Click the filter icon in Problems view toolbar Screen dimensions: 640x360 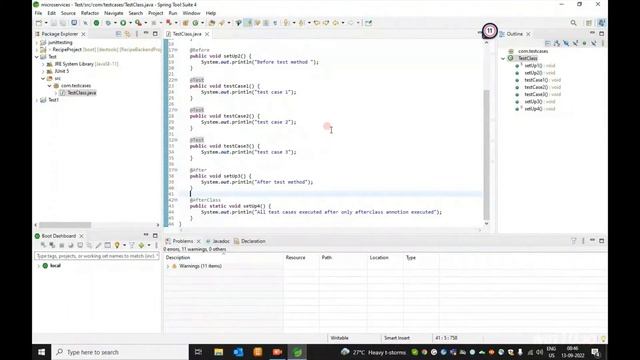(573, 241)
